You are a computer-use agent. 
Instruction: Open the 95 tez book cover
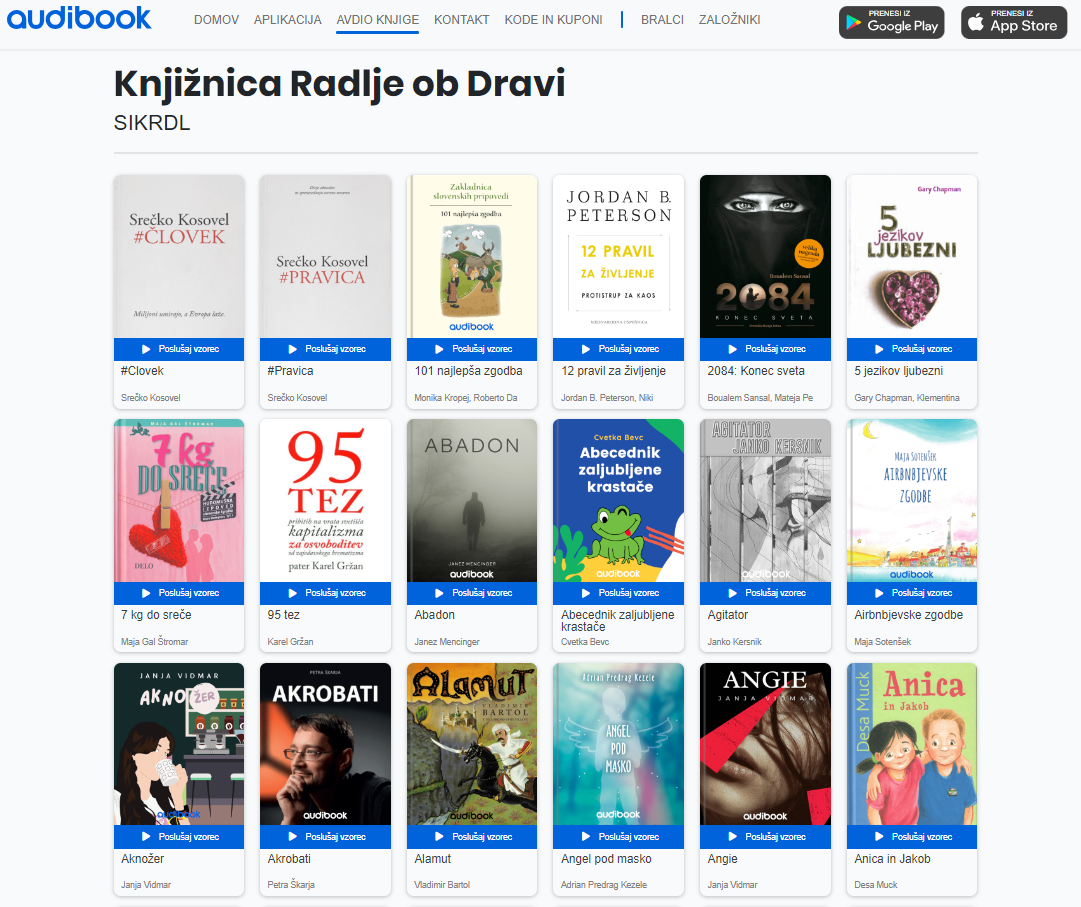325,500
